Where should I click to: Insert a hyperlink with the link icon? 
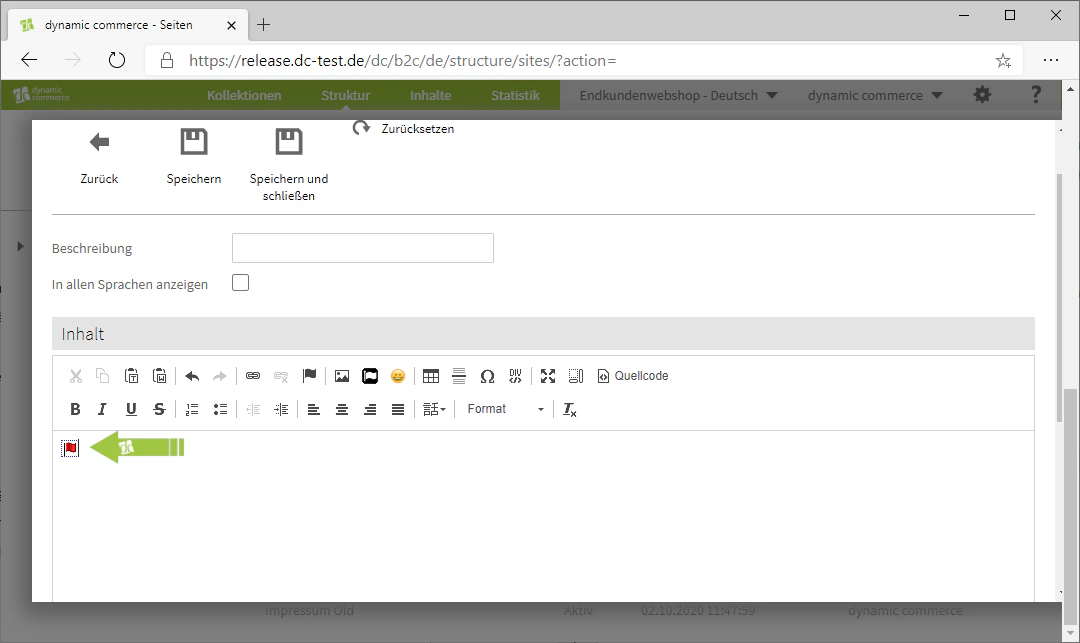(253, 376)
